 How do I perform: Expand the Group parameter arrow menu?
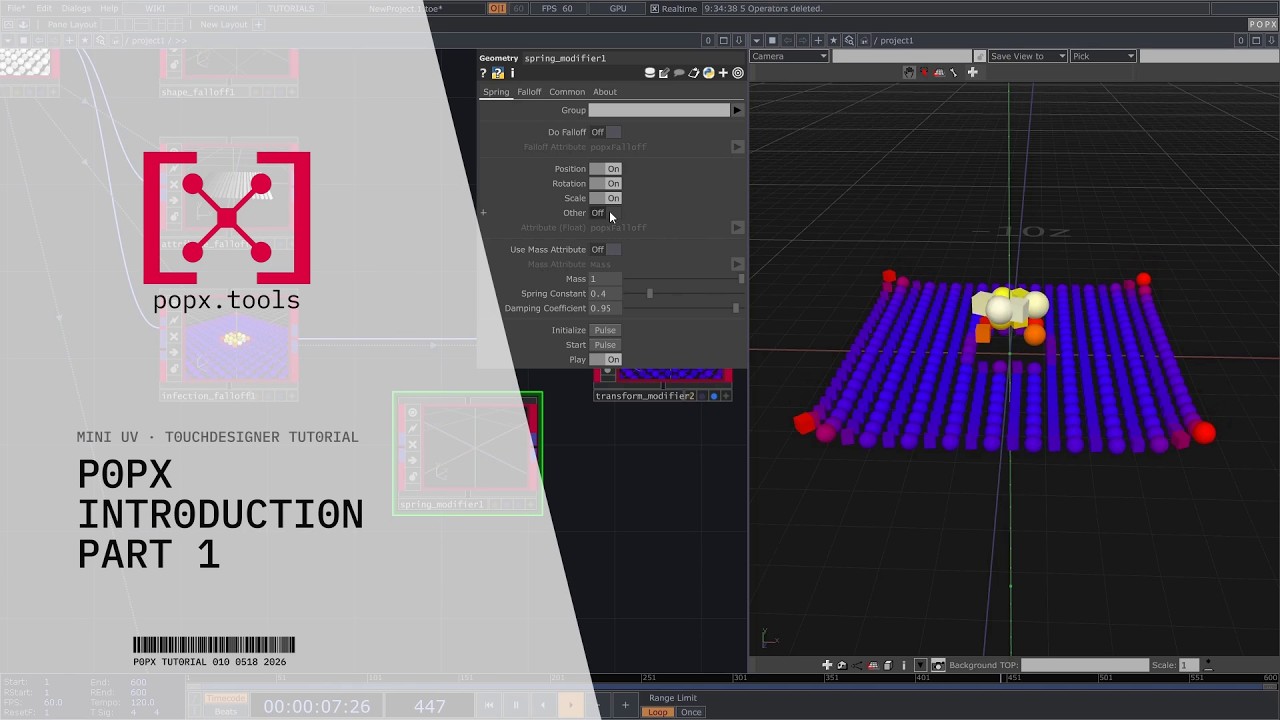click(737, 110)
